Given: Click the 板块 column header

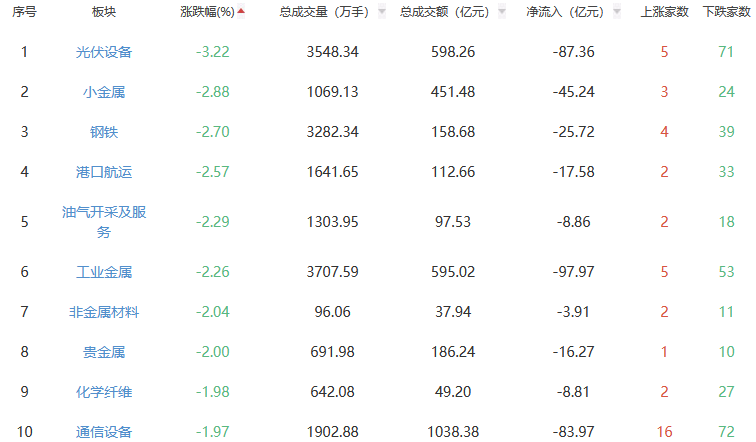Looking at the screenshot, I should point(103,12).
